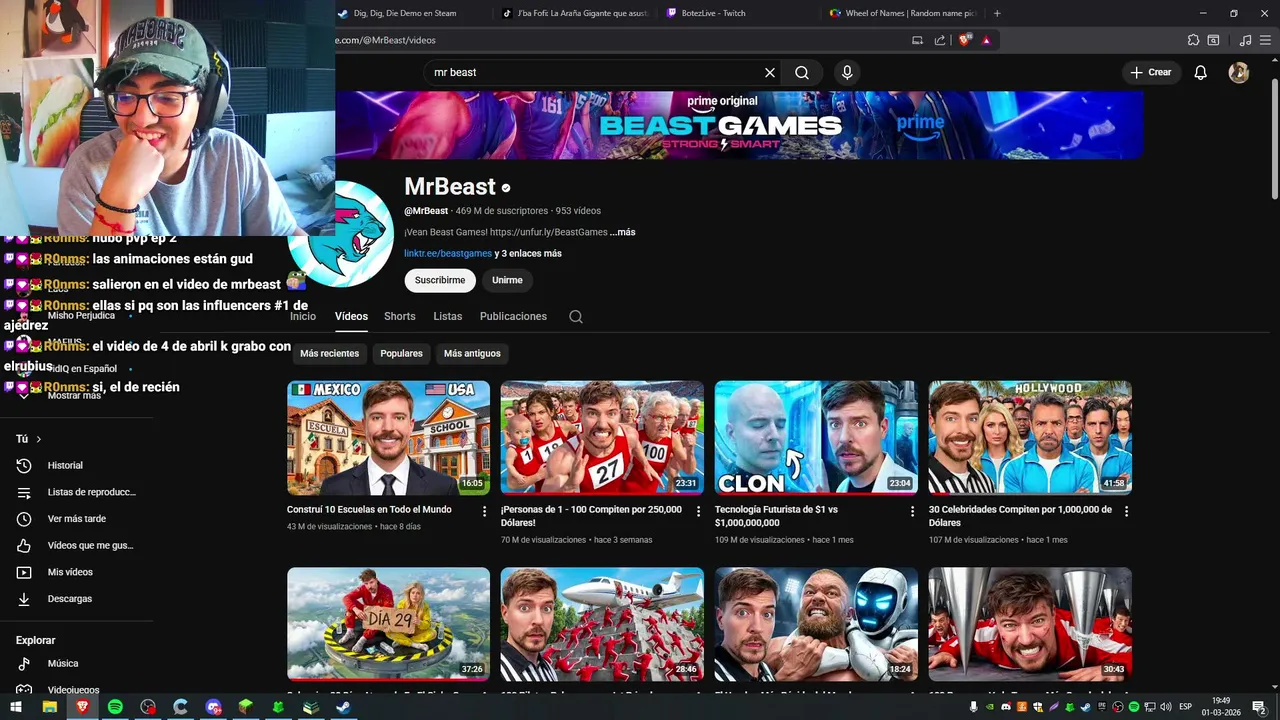Open the 30 Celebridades Hollywood thumbnail
The image size is (1280, 720).
coord(1030,437)
